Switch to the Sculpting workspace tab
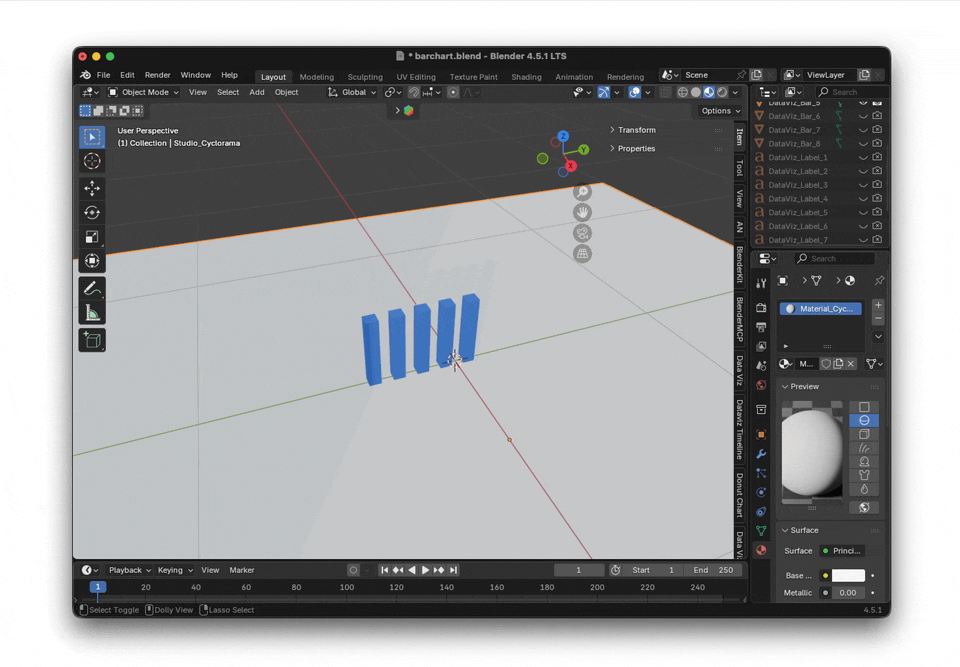The image size is (960, 667). click(364, 77)
